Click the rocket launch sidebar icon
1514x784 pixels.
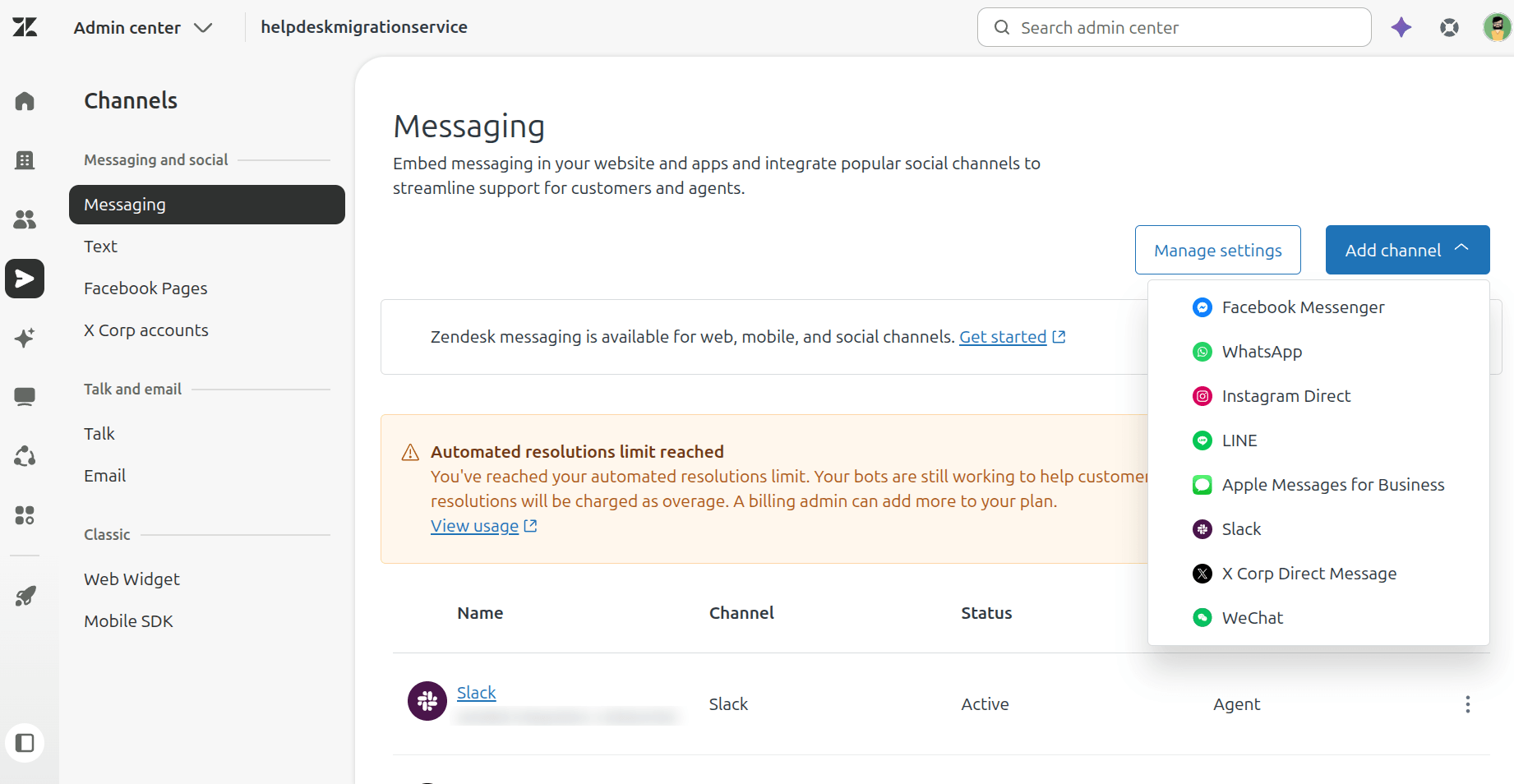pos(25,596)
